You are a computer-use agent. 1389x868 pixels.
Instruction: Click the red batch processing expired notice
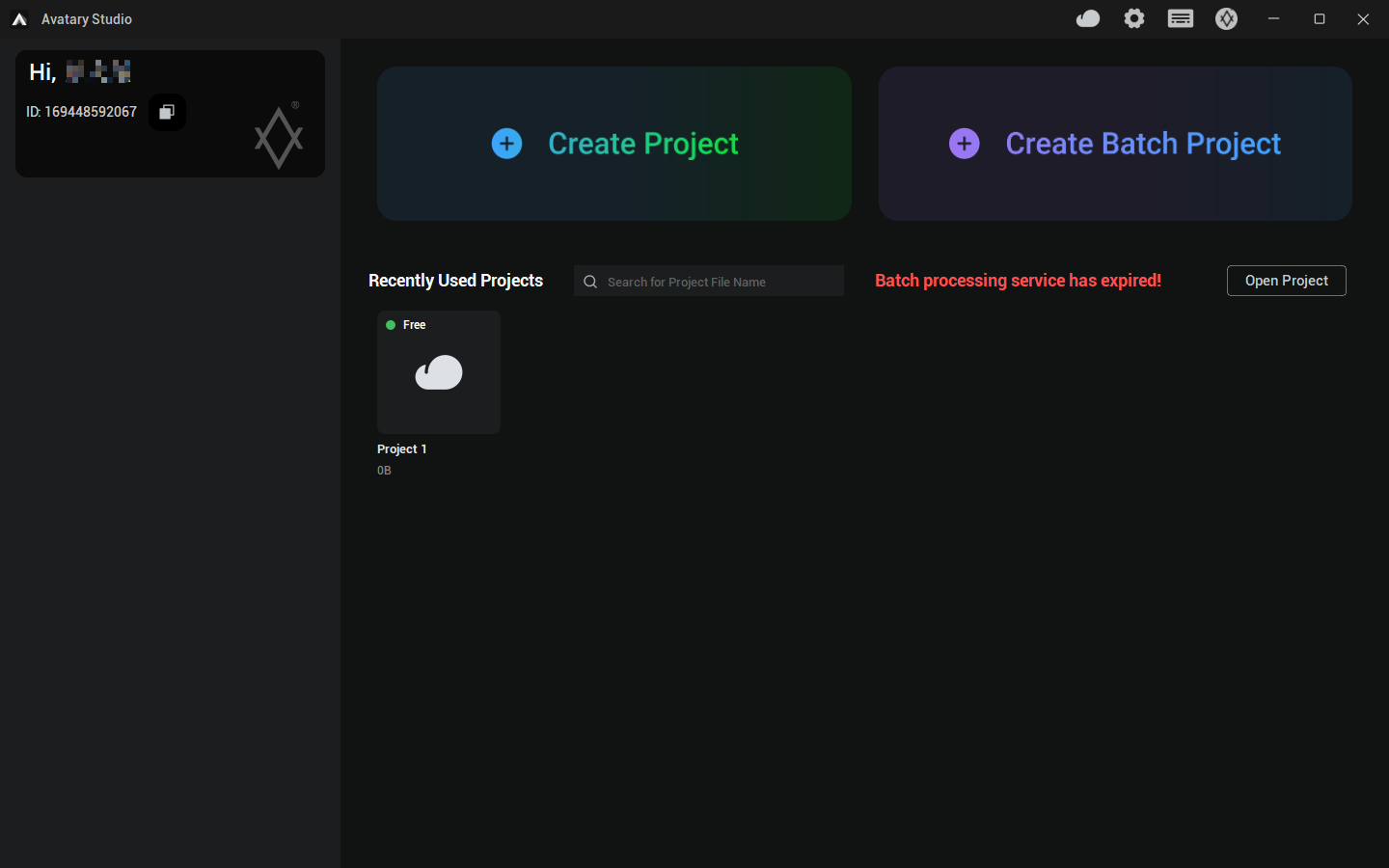pyautogui.click(x=1018, y=281)
